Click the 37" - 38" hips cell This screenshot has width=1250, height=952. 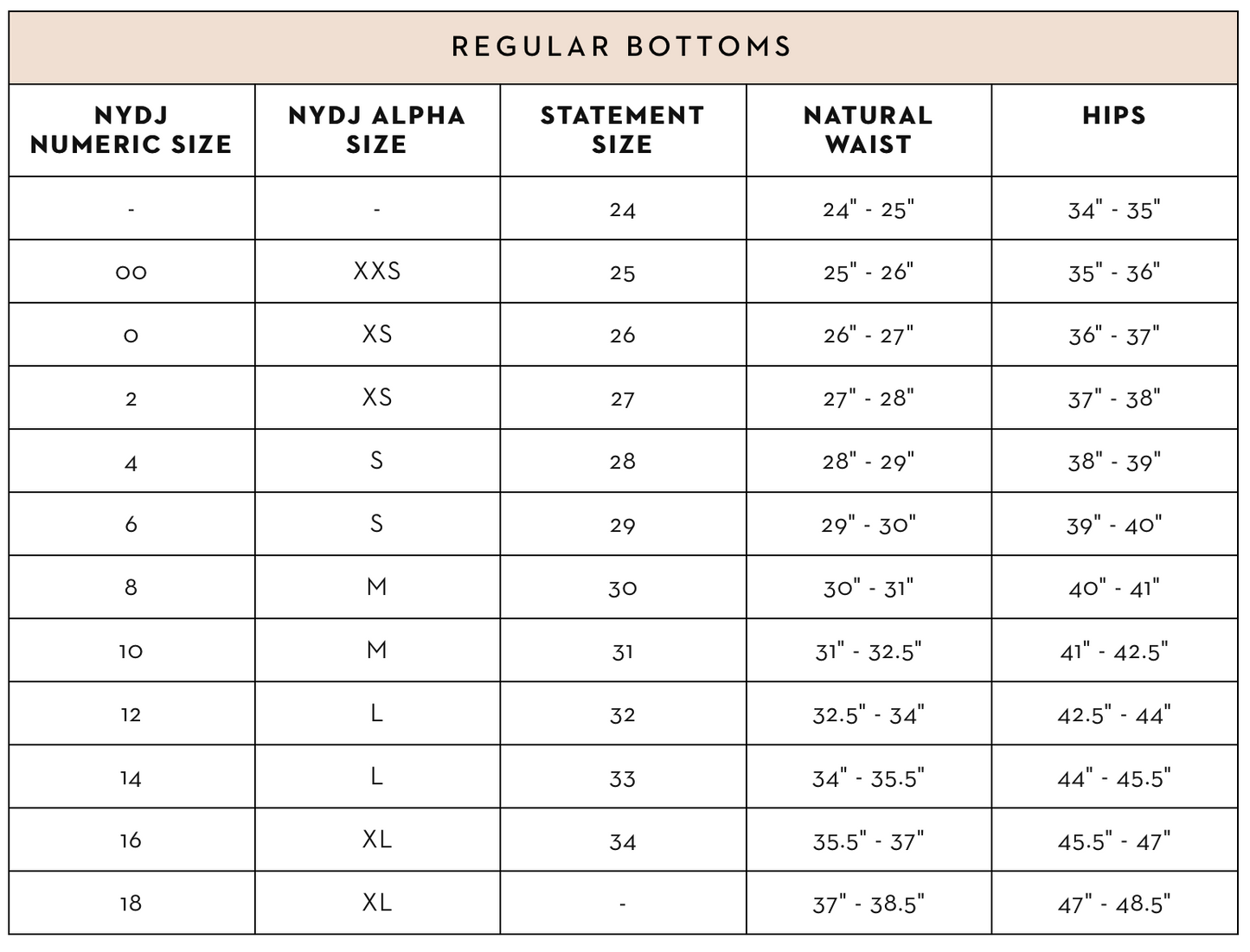pyautogui.click(x=1114, y=399)
